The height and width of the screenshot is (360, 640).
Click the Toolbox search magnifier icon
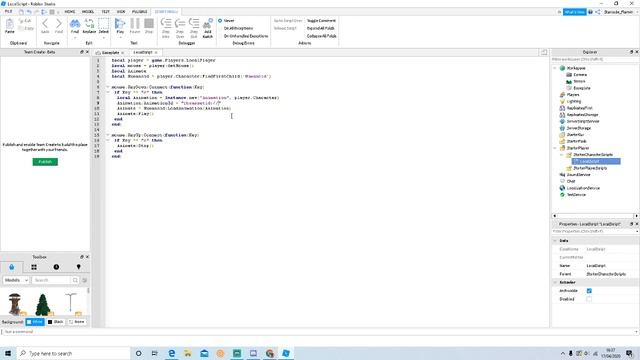point(75,280)
